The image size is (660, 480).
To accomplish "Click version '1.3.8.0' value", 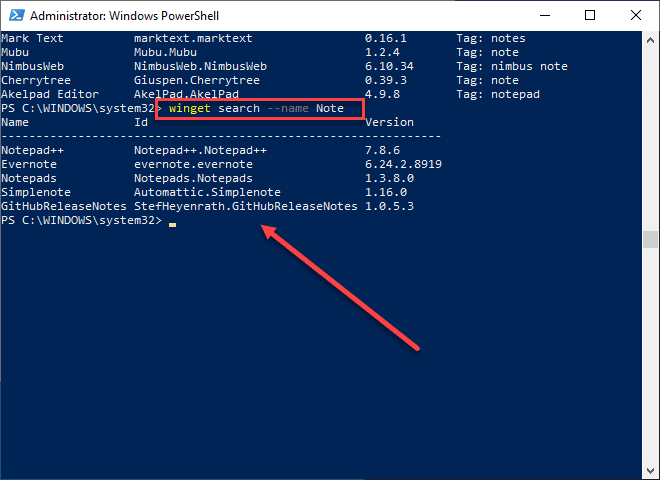I will pos(389,178).
